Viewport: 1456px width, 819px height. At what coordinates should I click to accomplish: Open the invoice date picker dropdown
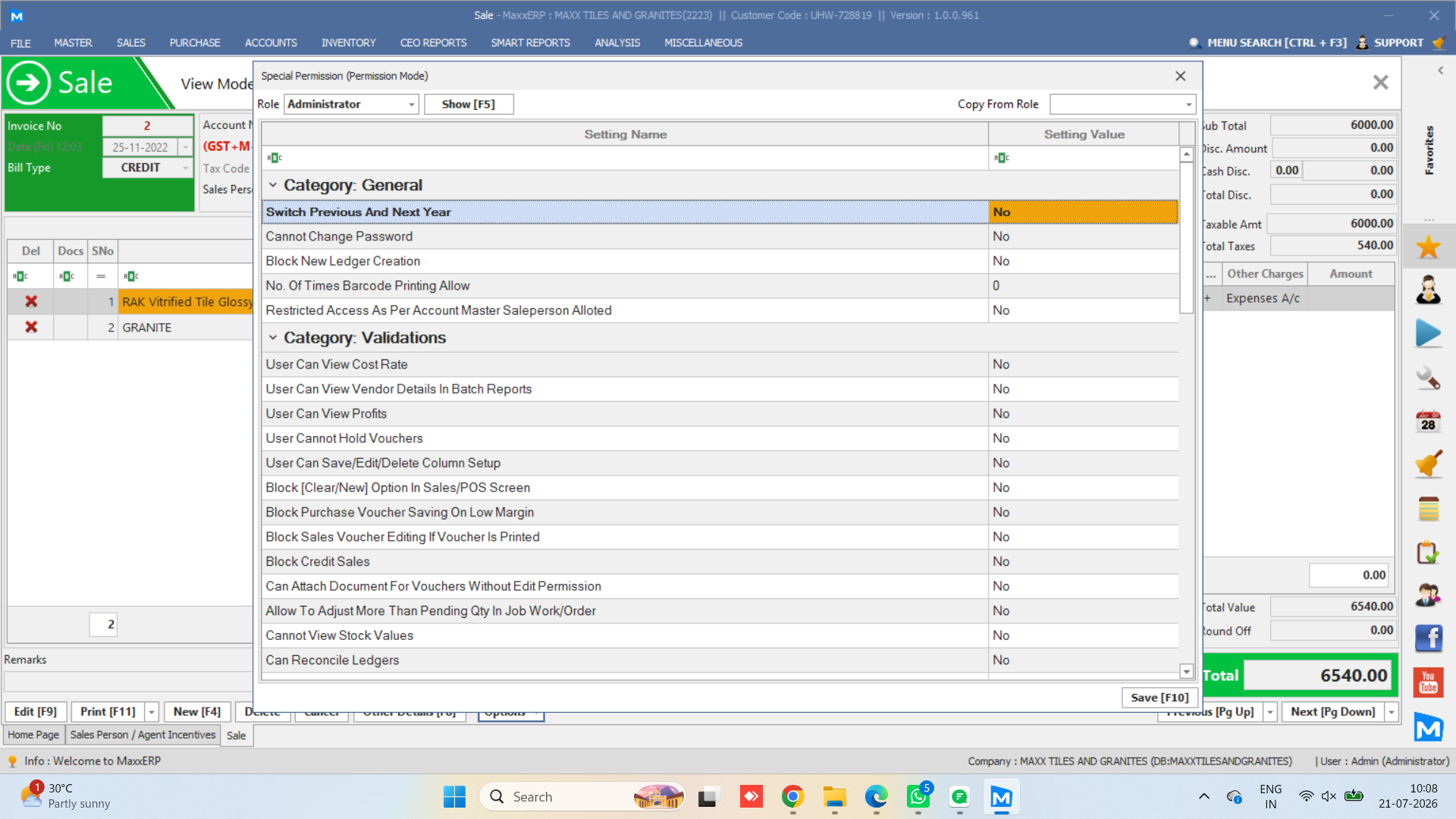(186, 147)
